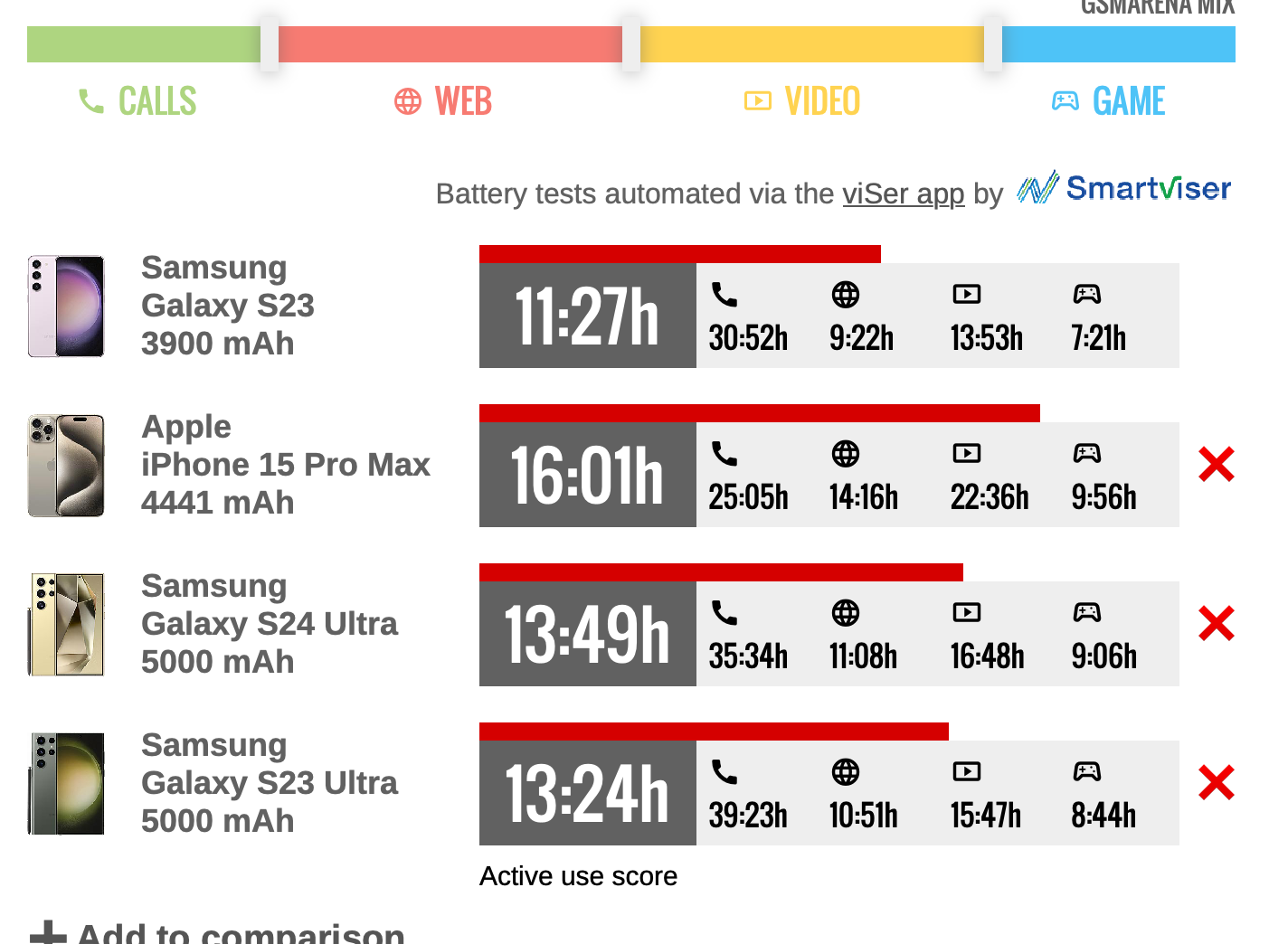
Task: Remove Galaxy S23 Ultra from comparison
Action: pyautogui.click(x=1216, y=783)
